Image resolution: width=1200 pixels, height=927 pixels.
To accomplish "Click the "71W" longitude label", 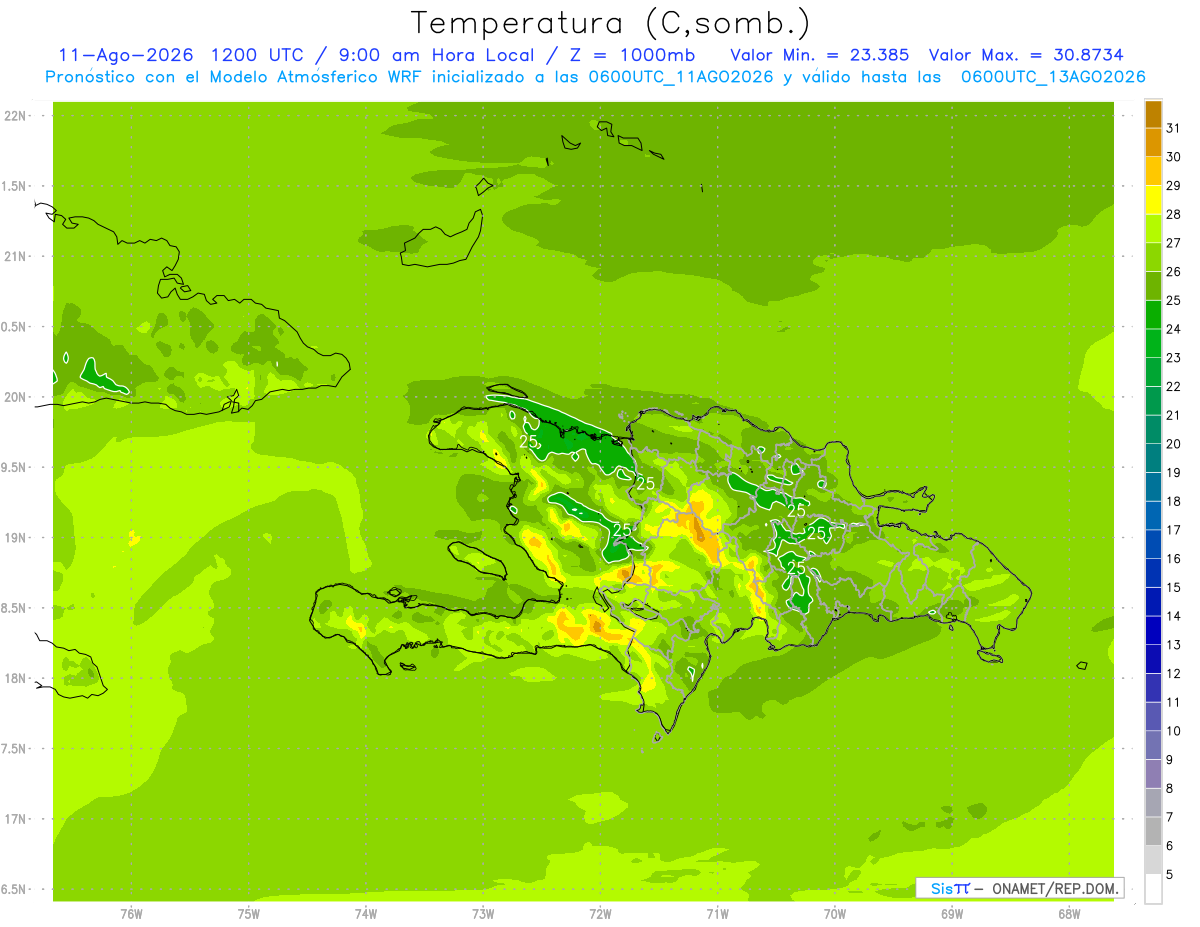I will [717, 914].
